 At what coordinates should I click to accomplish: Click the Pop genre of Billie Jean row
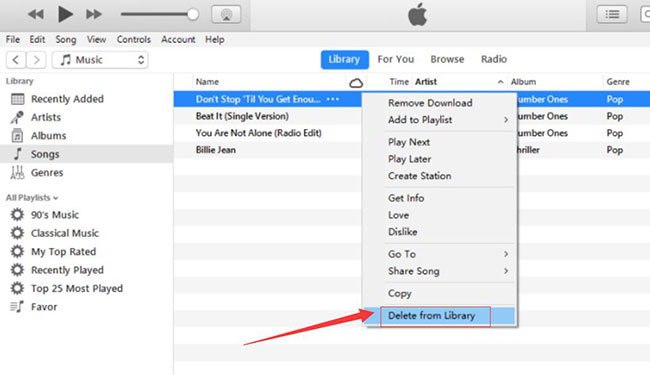(615, 150)
